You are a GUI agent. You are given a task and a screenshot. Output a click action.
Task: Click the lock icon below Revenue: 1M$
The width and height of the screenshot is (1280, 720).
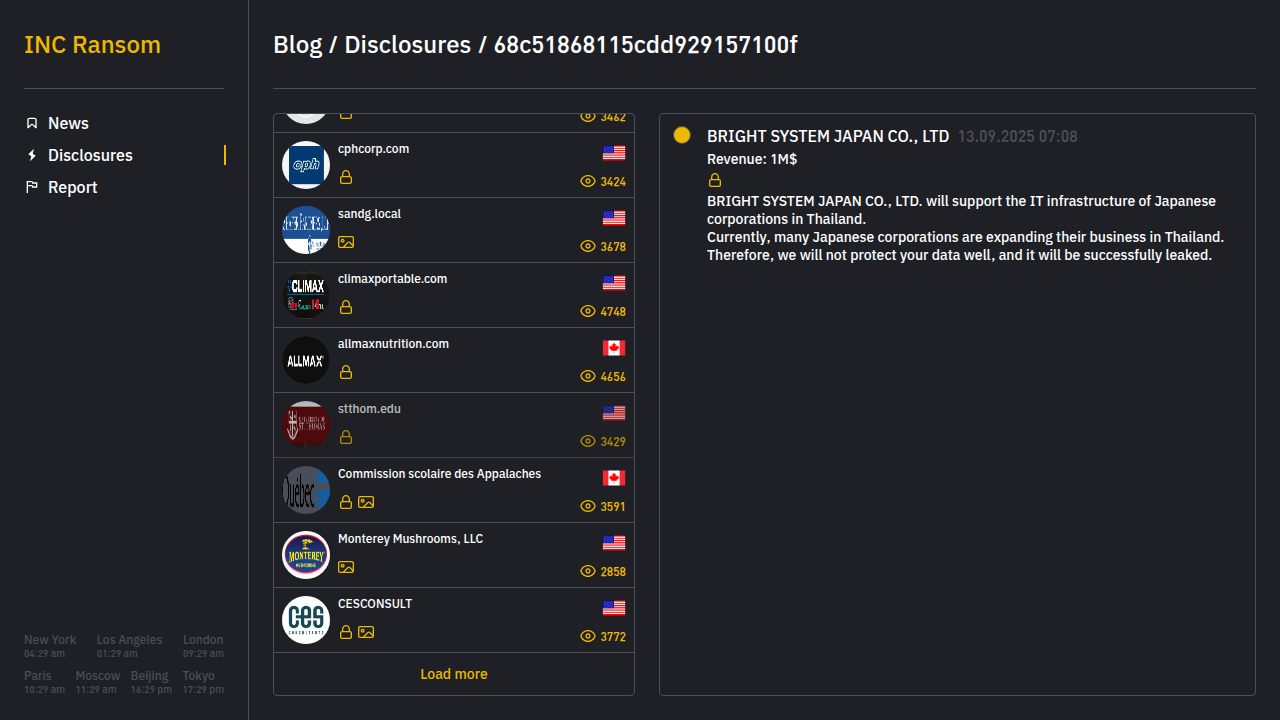(x=715, y=180)
